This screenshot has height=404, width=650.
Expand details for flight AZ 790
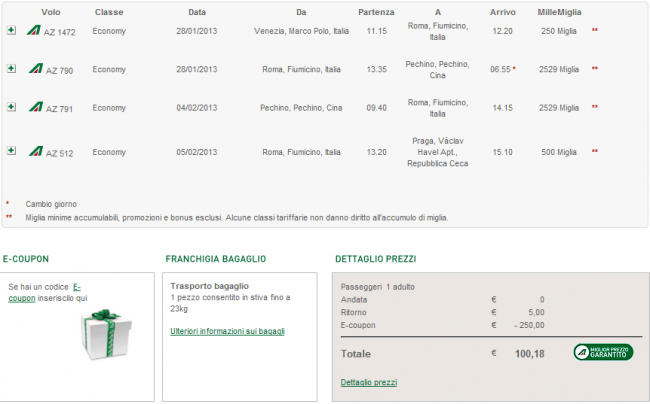(x=11, y=69)
